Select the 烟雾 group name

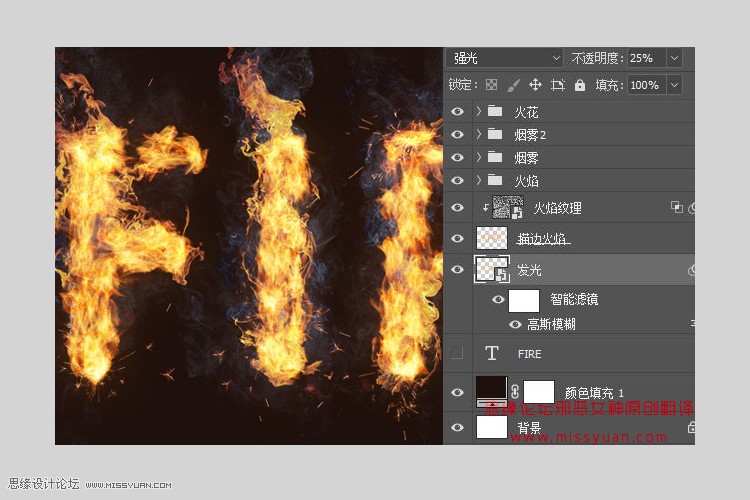coord(526,157)
